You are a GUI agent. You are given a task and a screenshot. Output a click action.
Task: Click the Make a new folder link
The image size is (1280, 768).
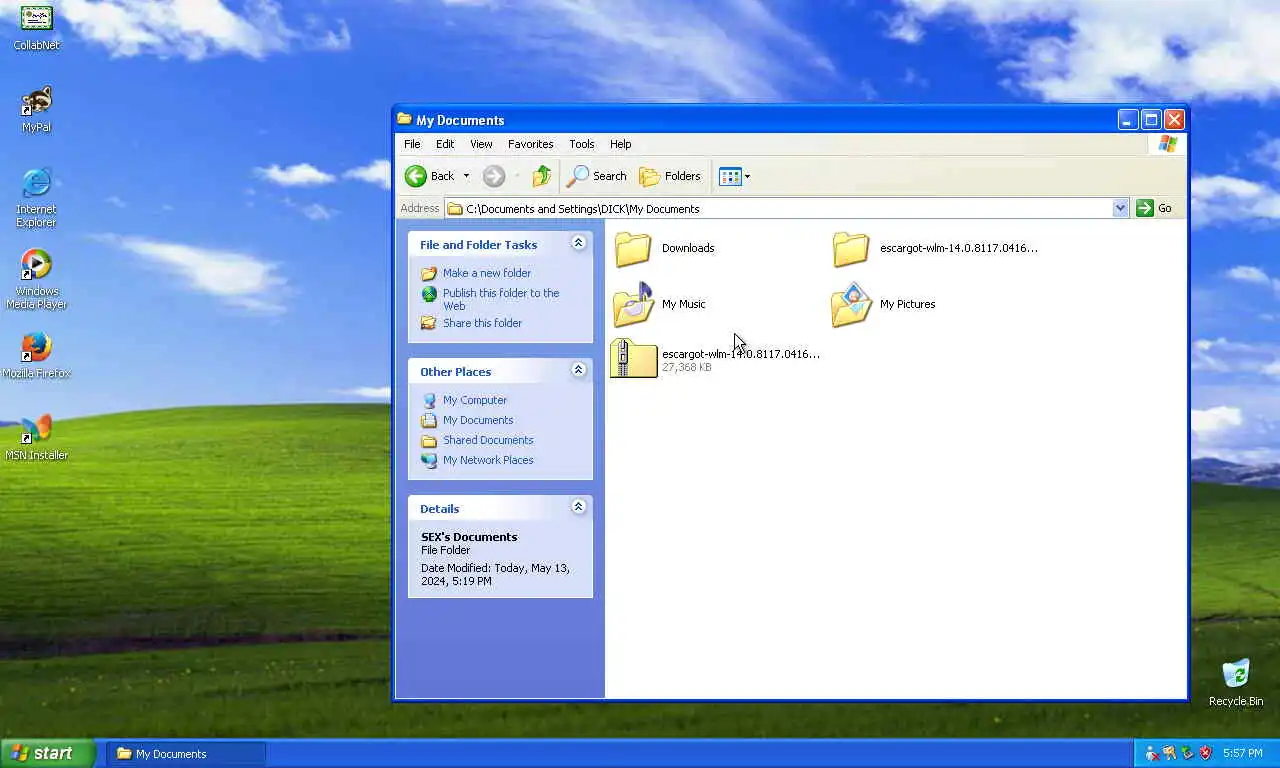pos(487,273)
